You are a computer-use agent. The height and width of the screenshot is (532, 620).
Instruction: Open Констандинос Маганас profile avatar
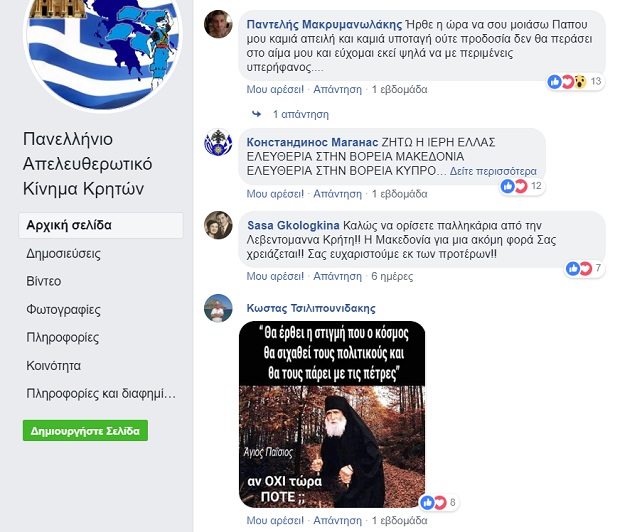coord(218,142)
